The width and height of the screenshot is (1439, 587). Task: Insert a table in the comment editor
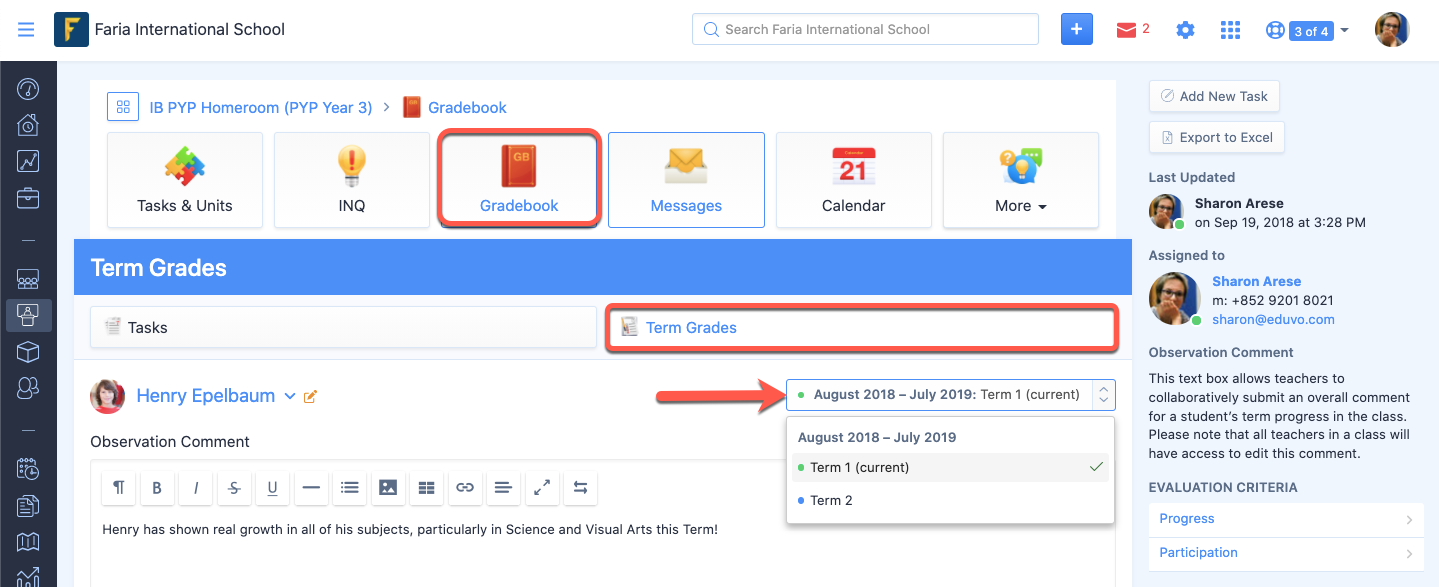coord(427,488)
